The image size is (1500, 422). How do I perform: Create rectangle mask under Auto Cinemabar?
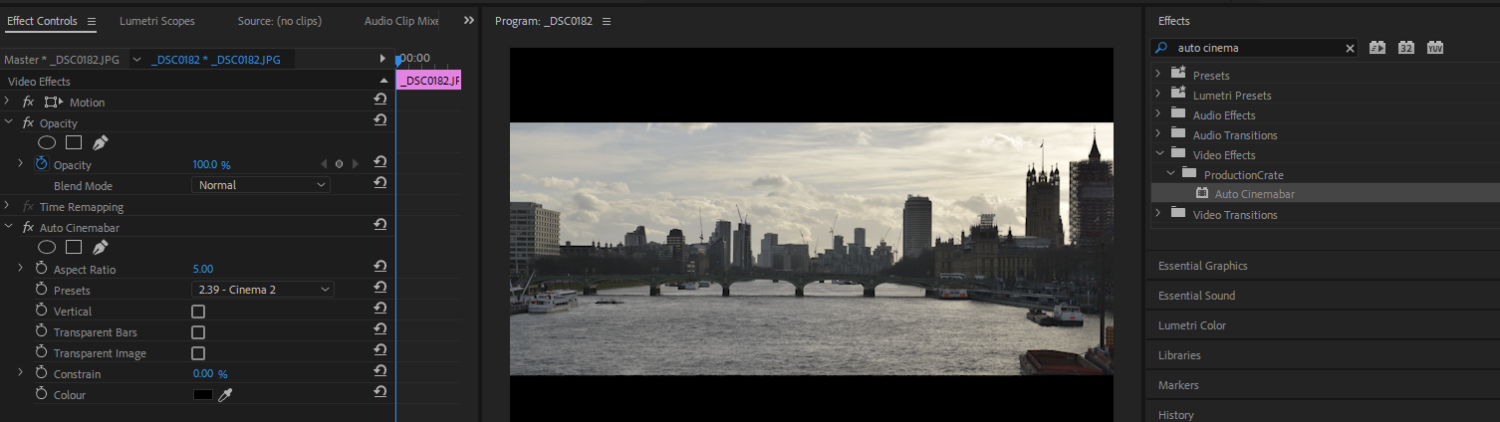point(74,247)
